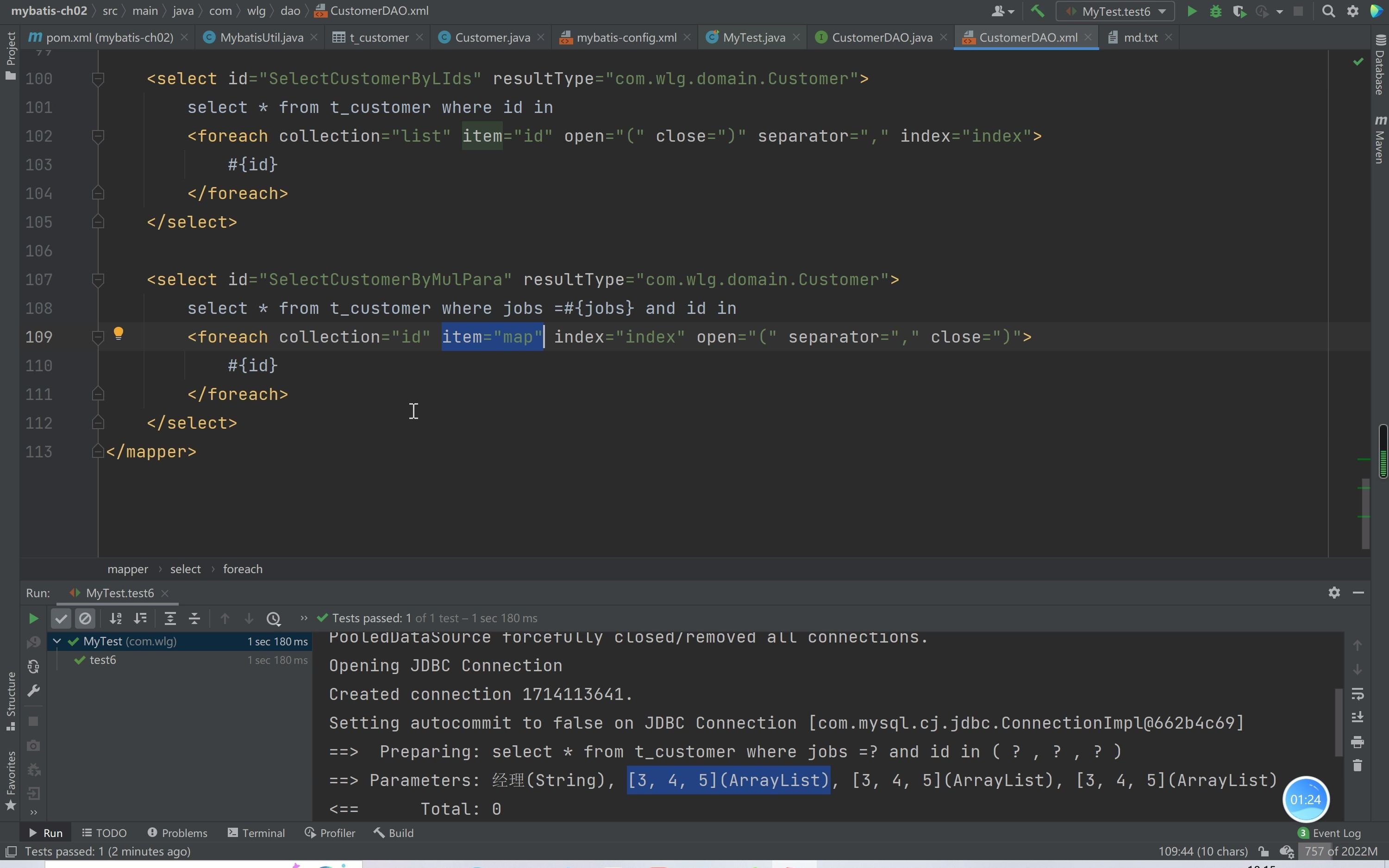Hide the Run tool window
Screen dimensions: 1389x868
(1358, 593)
